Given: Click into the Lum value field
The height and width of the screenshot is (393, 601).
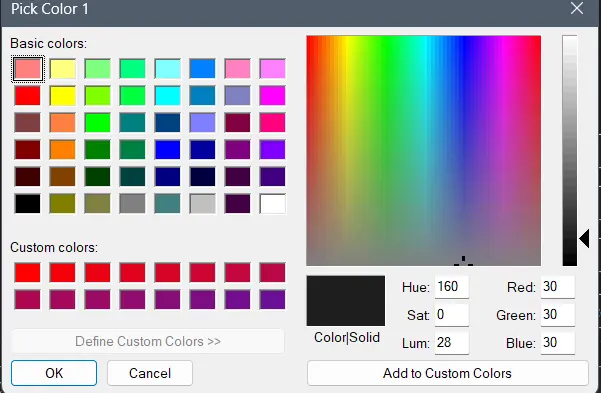Looking at the screenshot, I should coord(452,343).
